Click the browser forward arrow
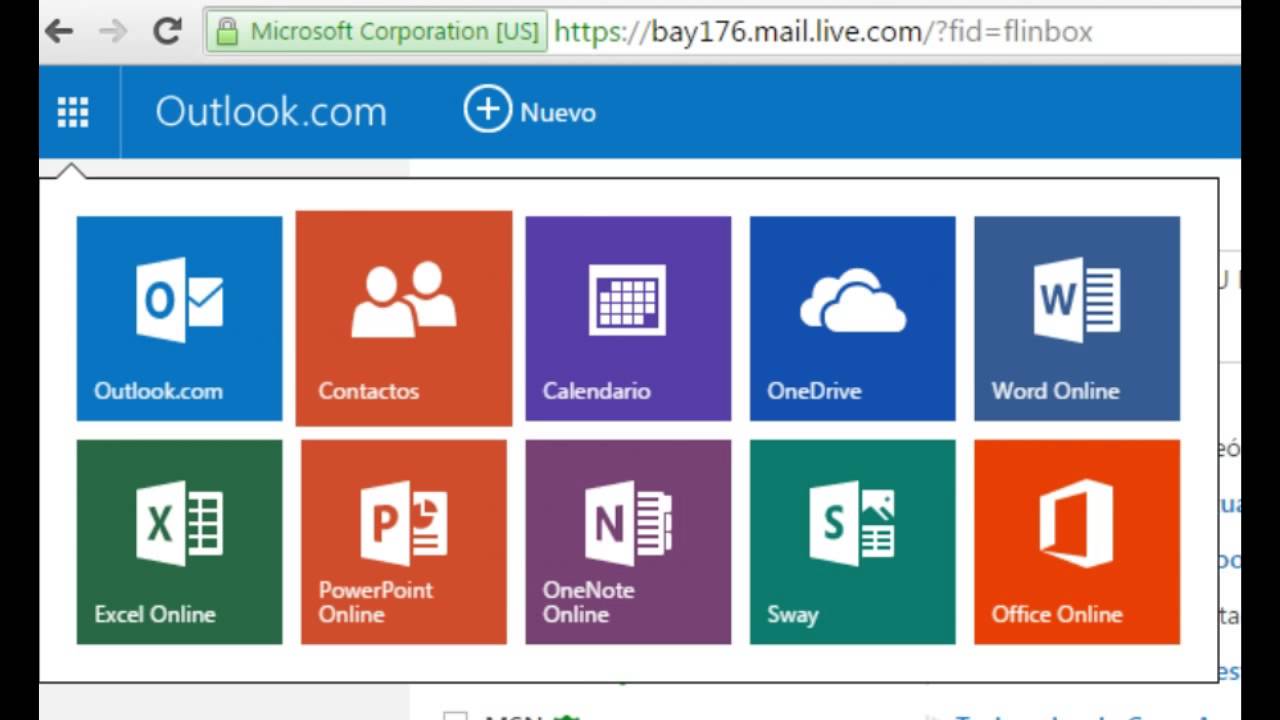1280x720 pixels. click(113, 31)
